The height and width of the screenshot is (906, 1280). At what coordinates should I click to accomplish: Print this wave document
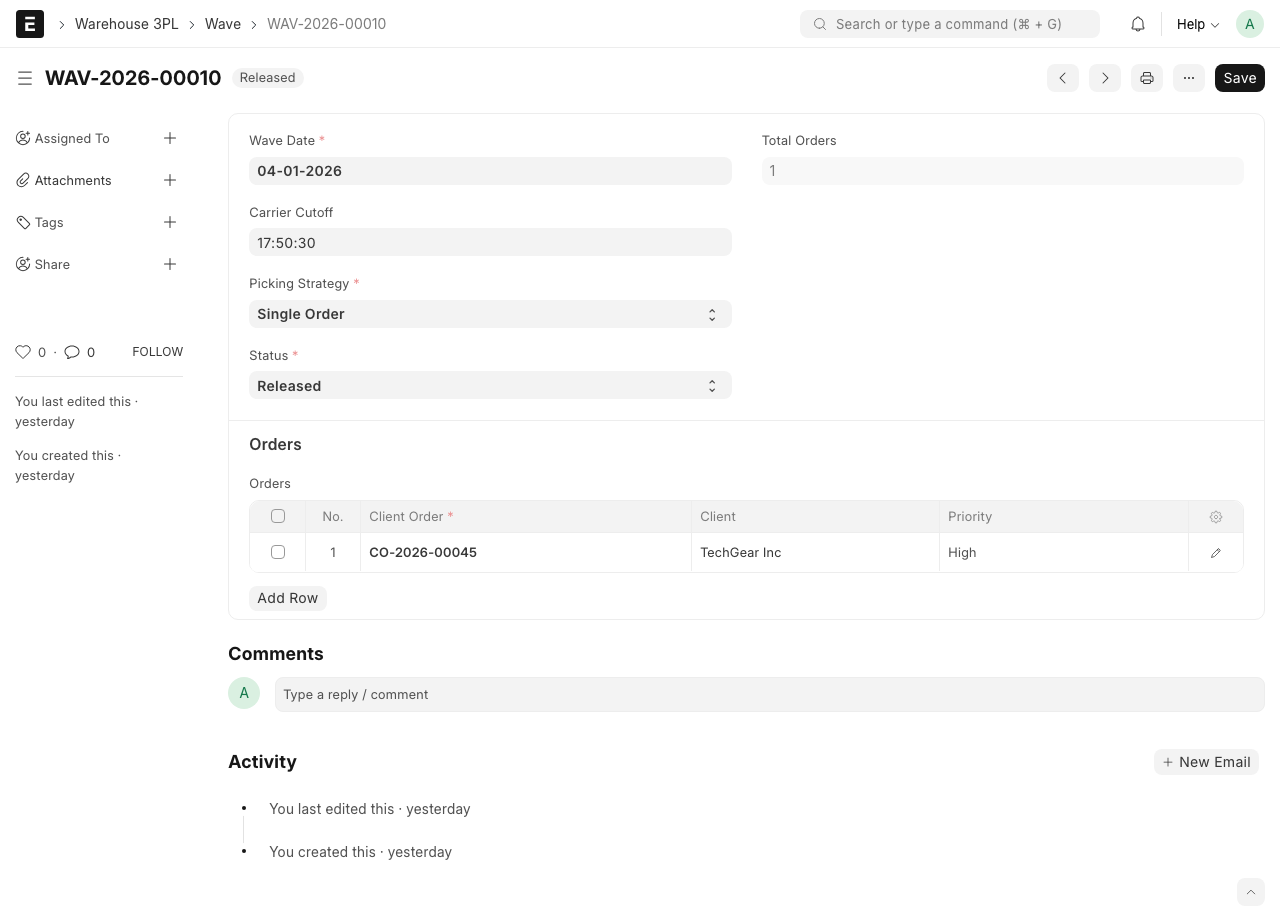[1147, 78]
